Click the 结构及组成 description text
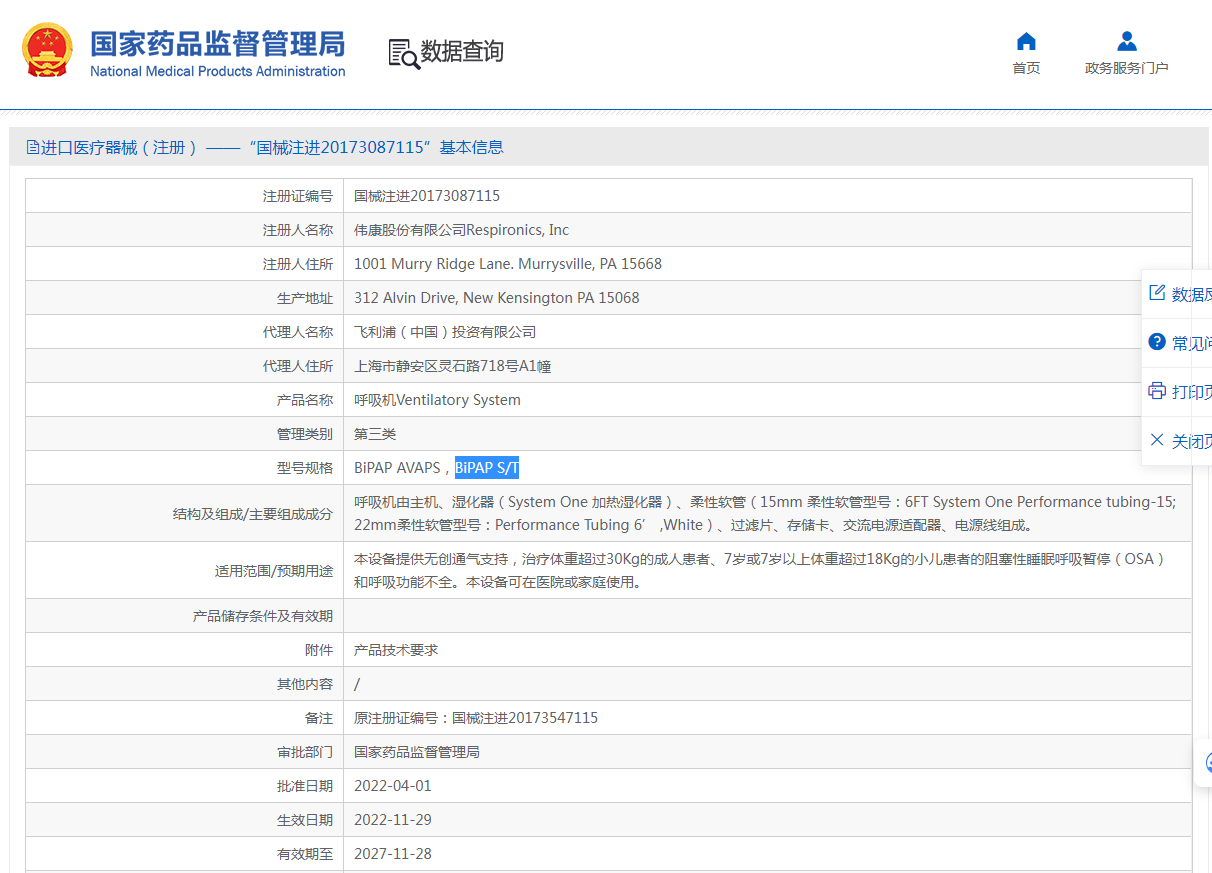The height and width of the screenshot is (873, 1212). 765,513
